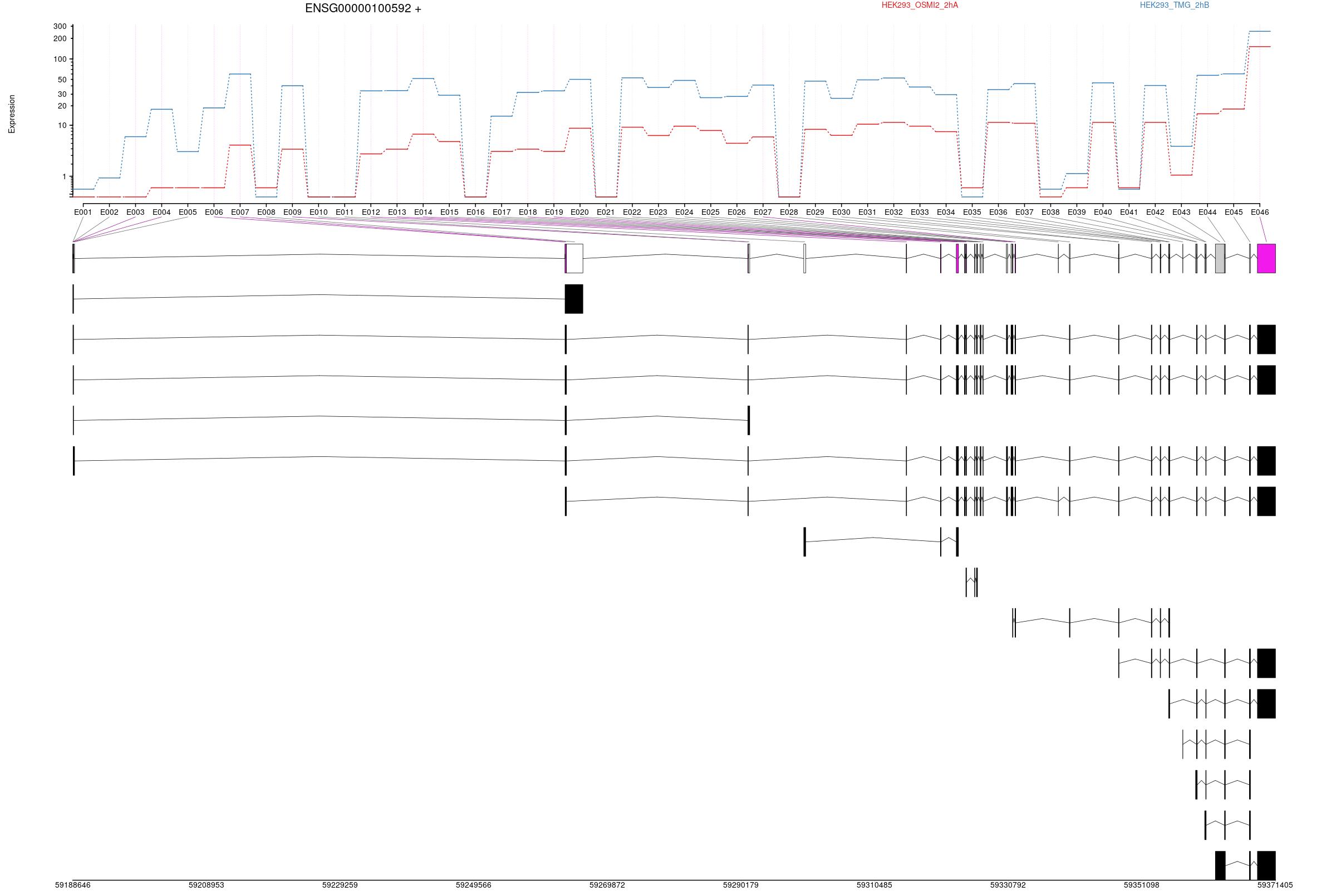Click genomic coordinate 59371405
Viewport: 1336px width, 896px height.
1275,885
